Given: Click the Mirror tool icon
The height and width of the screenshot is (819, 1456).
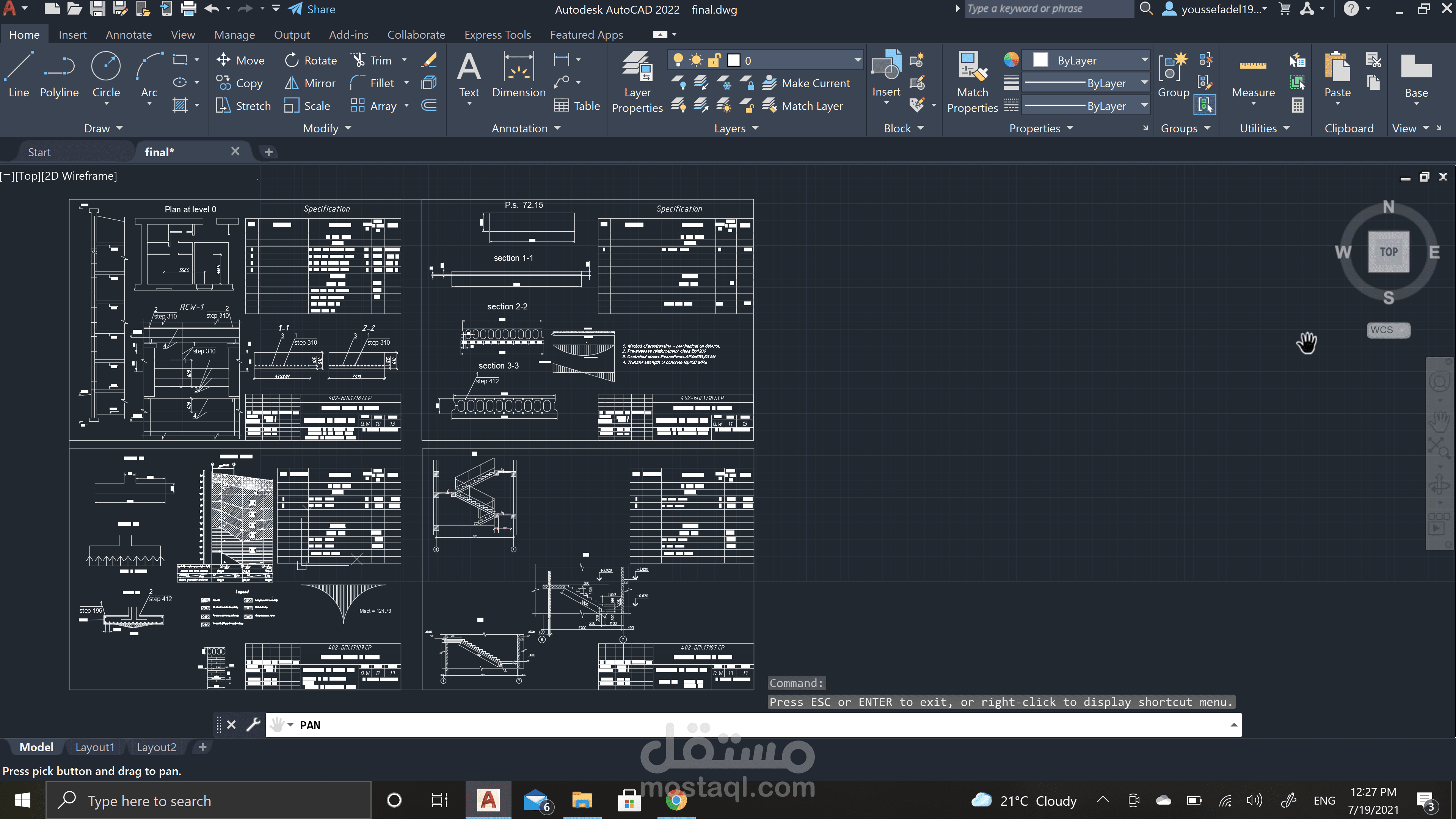Looking at the screenshot, I should pyautogui.click(x=291, y=83).
